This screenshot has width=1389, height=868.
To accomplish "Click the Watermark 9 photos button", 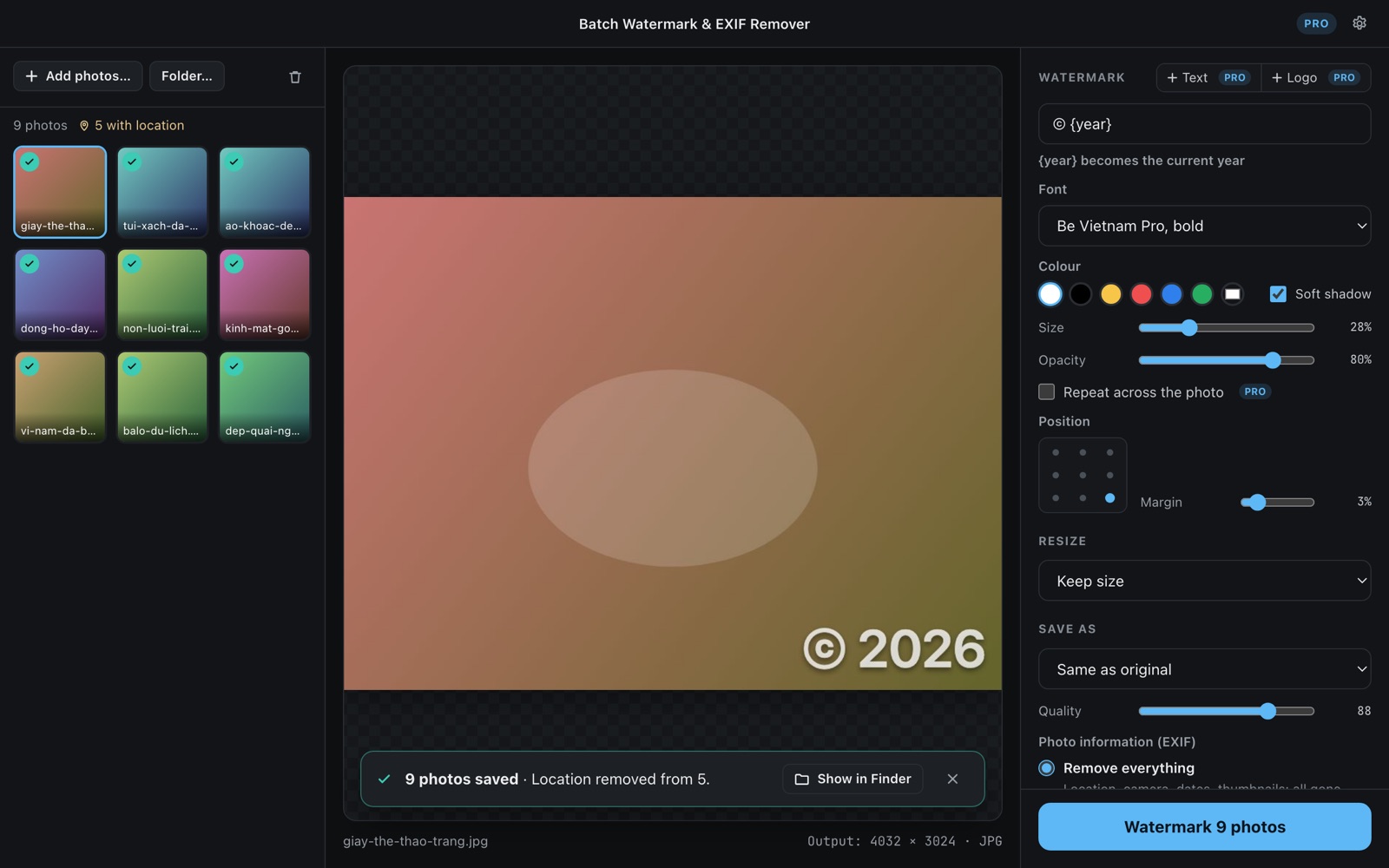I will tap(1204, 826).
